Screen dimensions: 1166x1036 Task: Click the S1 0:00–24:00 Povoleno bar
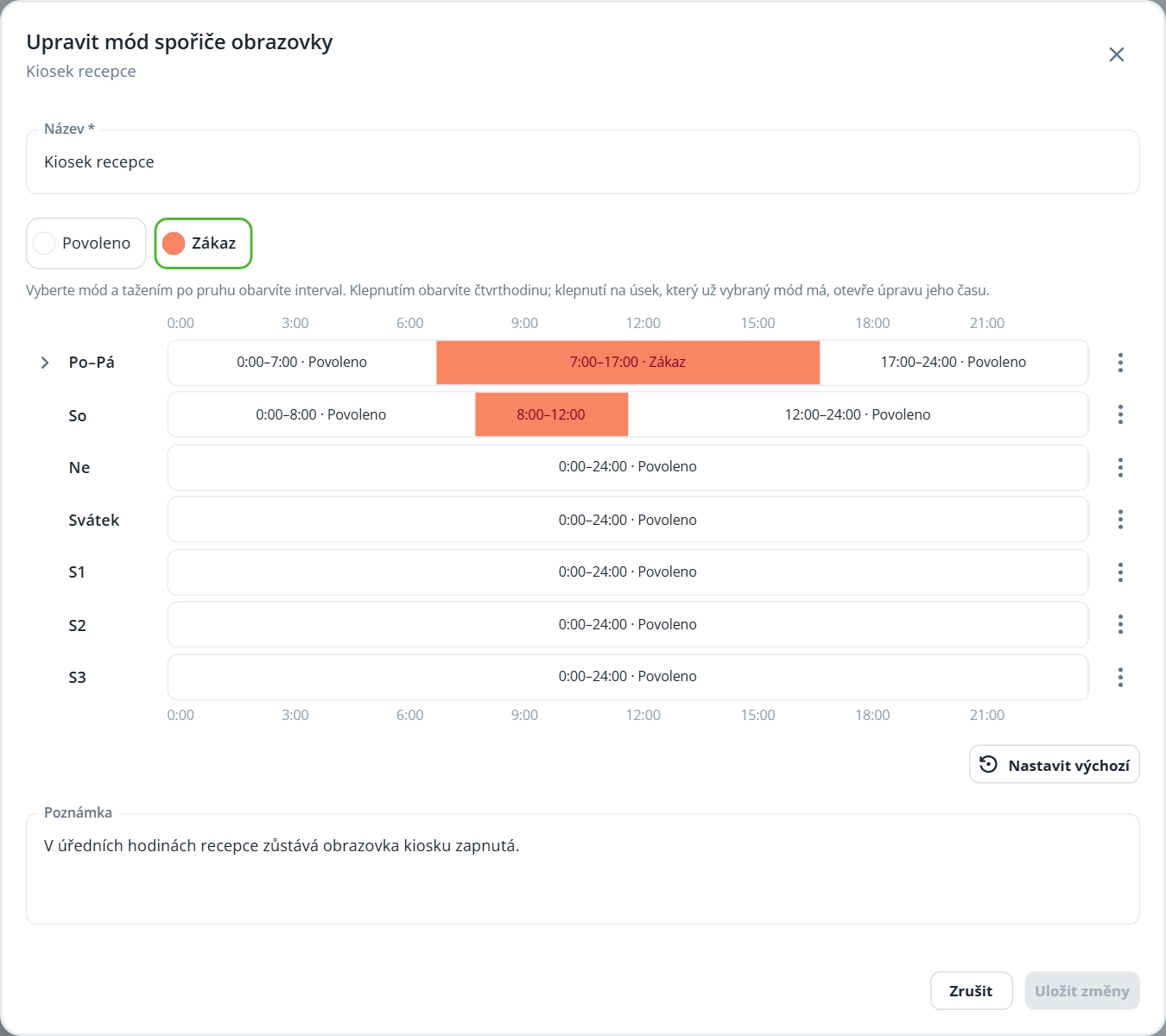click(x=628, y=572)
